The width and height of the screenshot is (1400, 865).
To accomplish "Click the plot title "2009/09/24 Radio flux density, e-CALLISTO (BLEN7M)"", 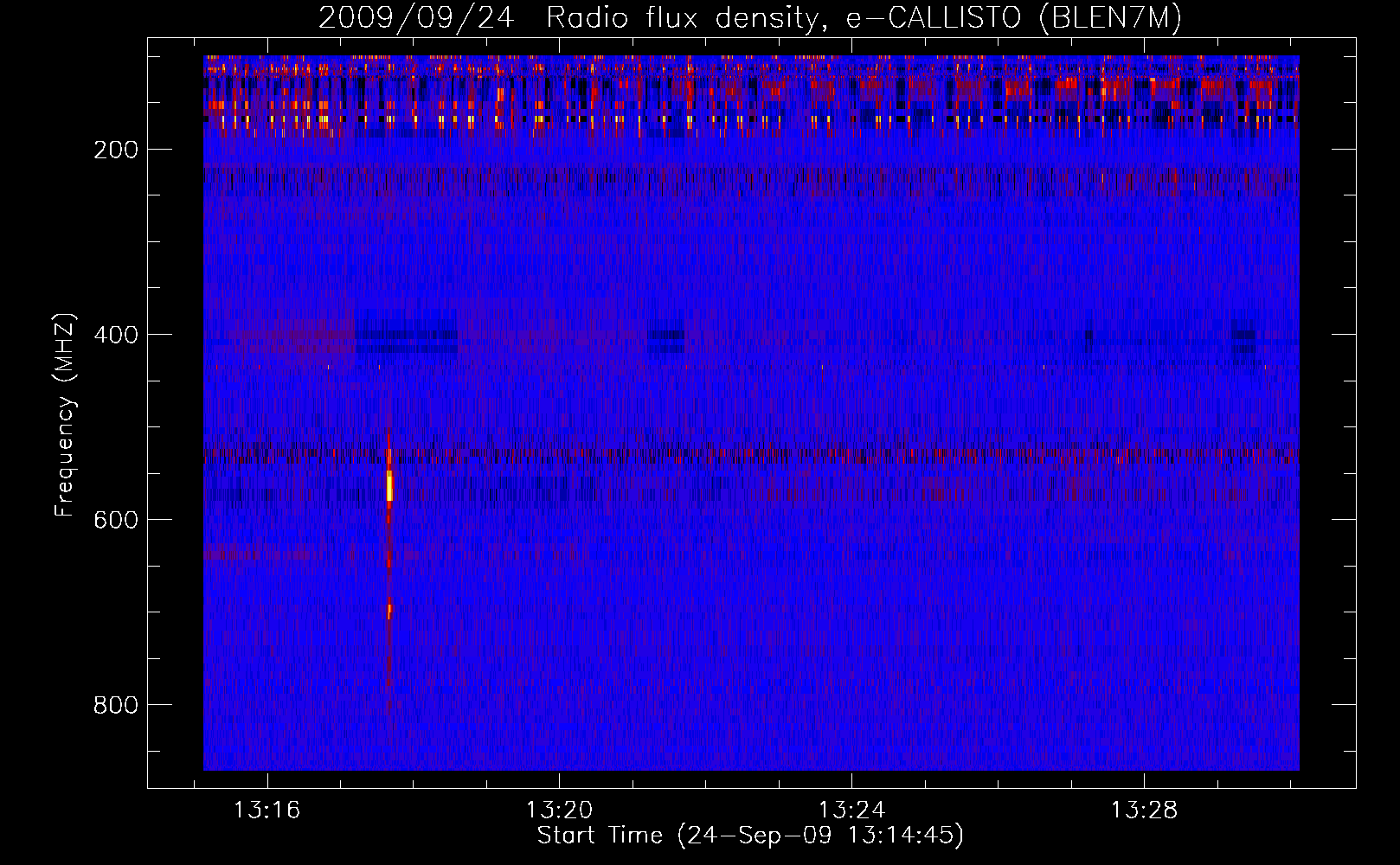I will tap(750, 17).
